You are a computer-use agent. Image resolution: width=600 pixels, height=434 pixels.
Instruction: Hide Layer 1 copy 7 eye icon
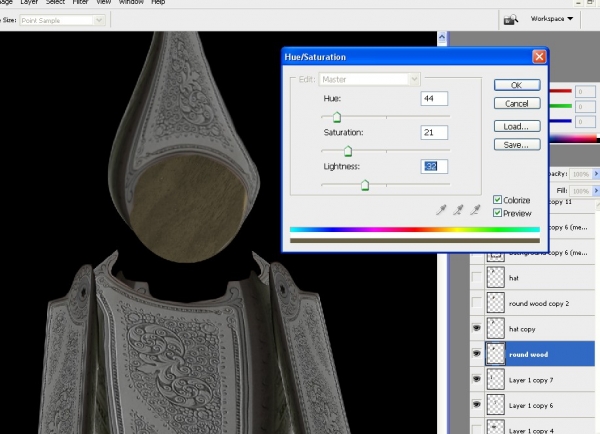[476, 379]
